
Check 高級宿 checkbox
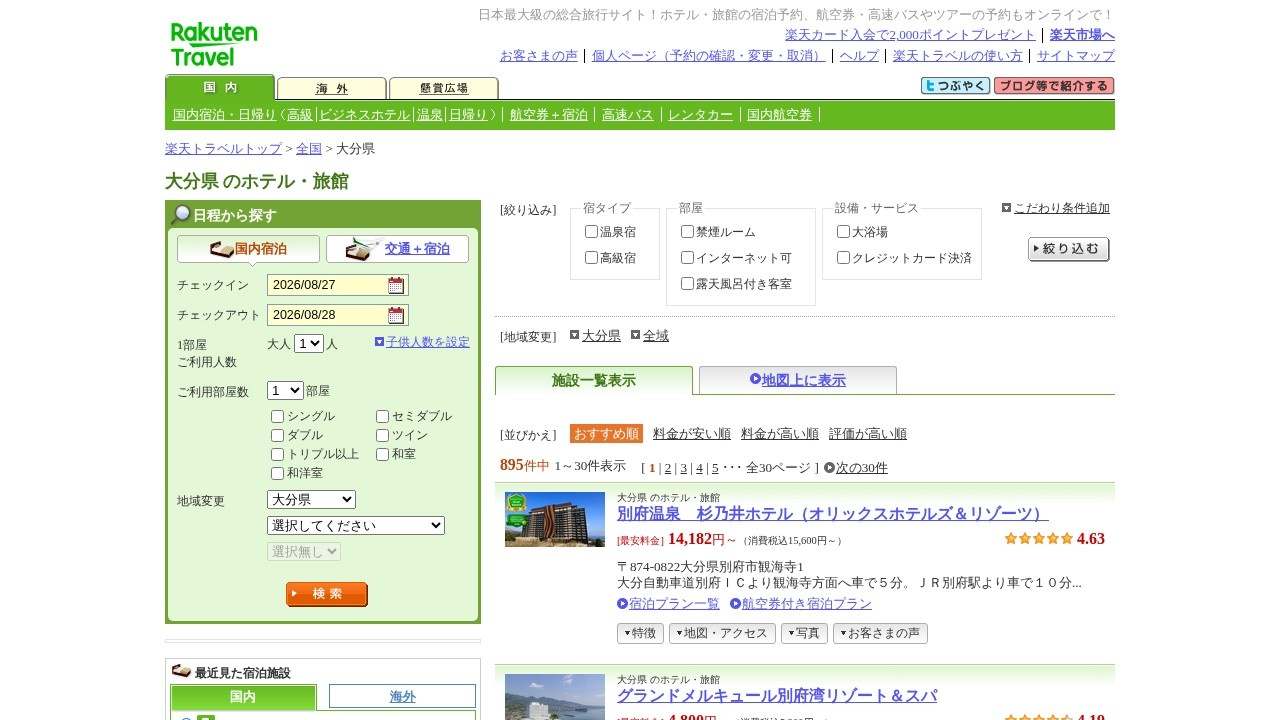coord(591,258)
